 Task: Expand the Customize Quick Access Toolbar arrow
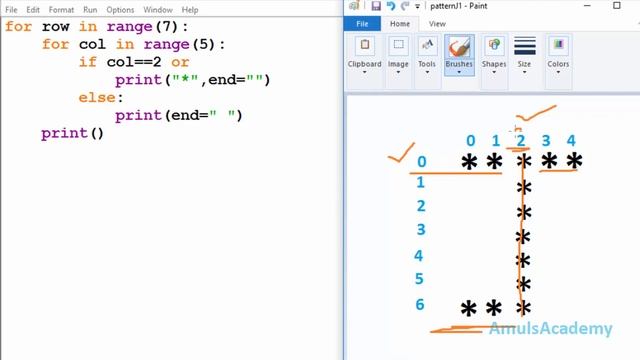point(418,6)
